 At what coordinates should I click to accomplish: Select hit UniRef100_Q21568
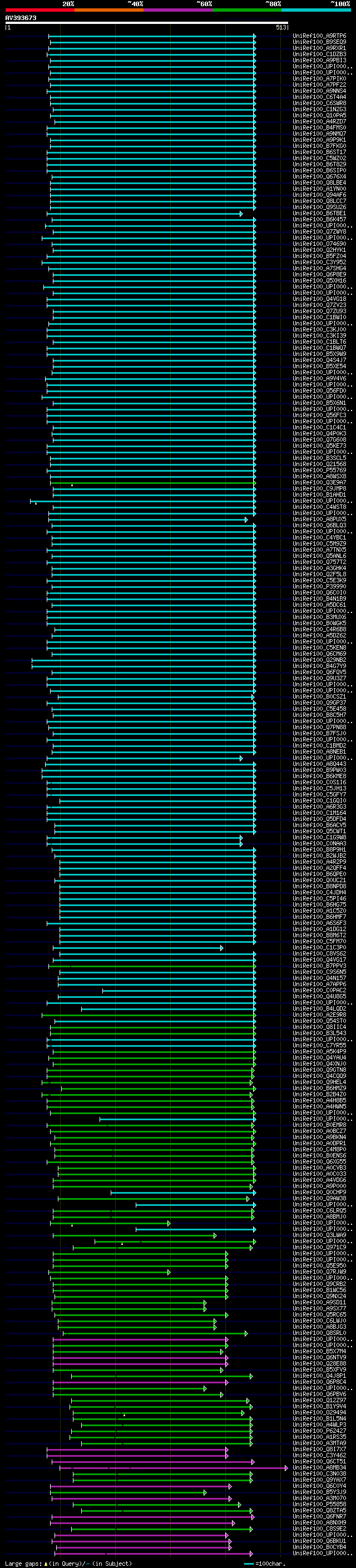[319, 464]
